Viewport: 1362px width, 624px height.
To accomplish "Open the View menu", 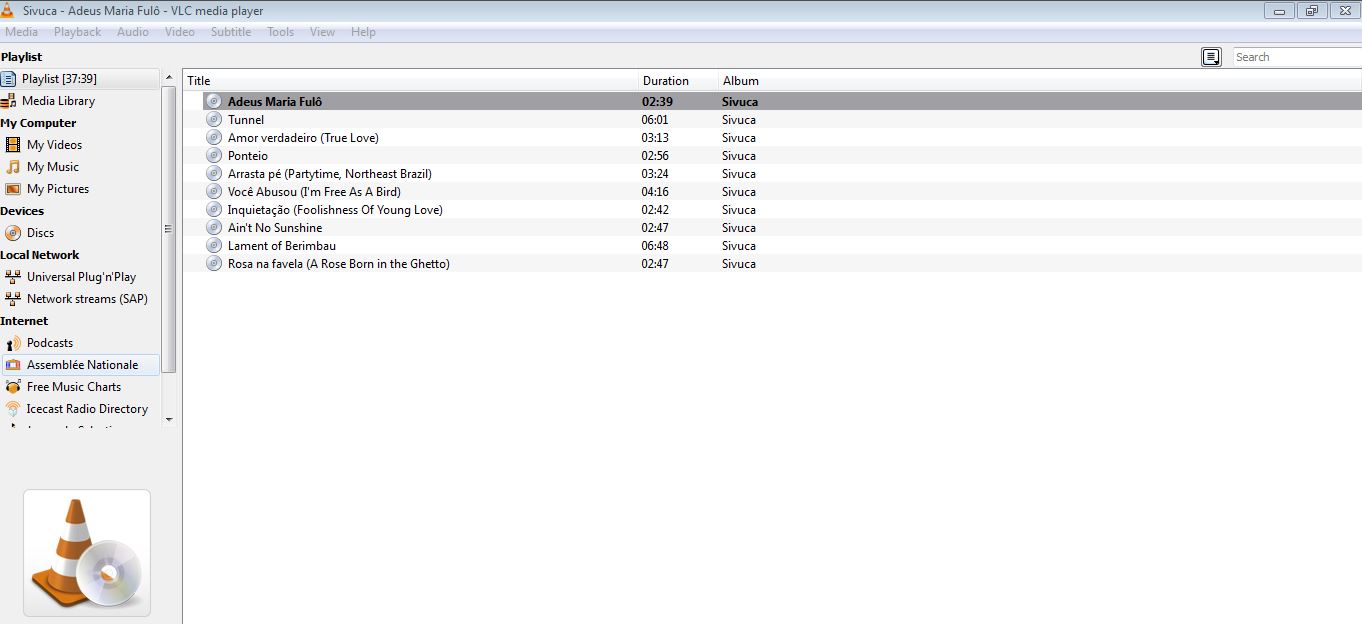I will point(322,32).
